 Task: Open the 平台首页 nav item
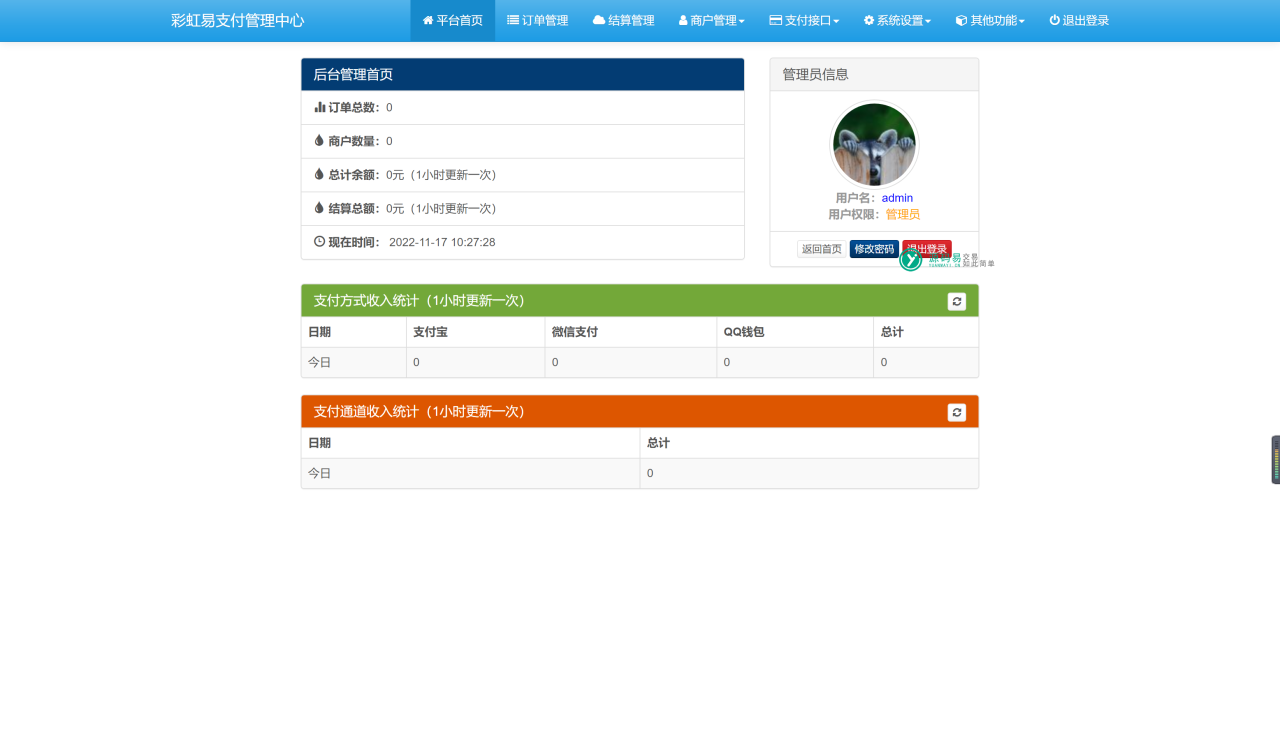[452, 20]
